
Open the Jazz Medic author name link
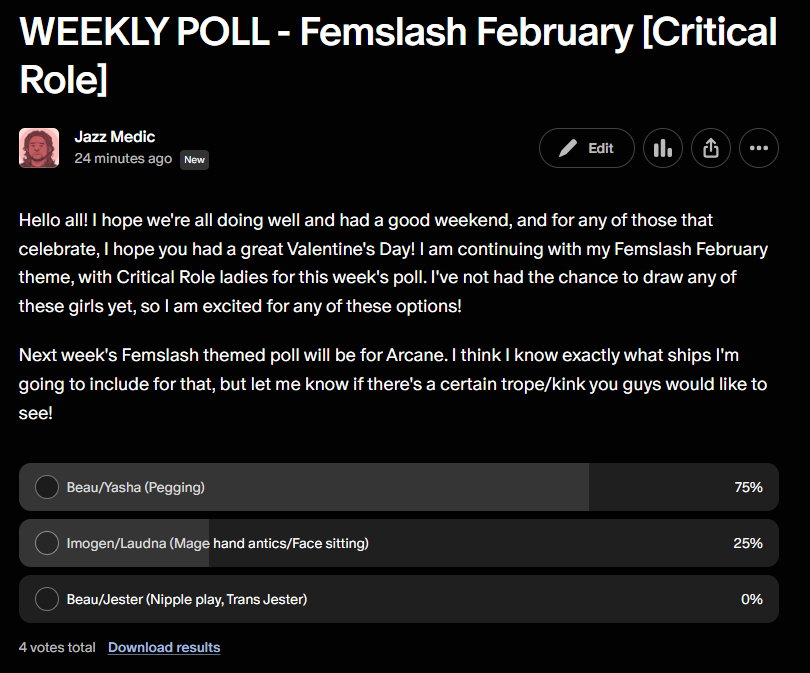115,136
